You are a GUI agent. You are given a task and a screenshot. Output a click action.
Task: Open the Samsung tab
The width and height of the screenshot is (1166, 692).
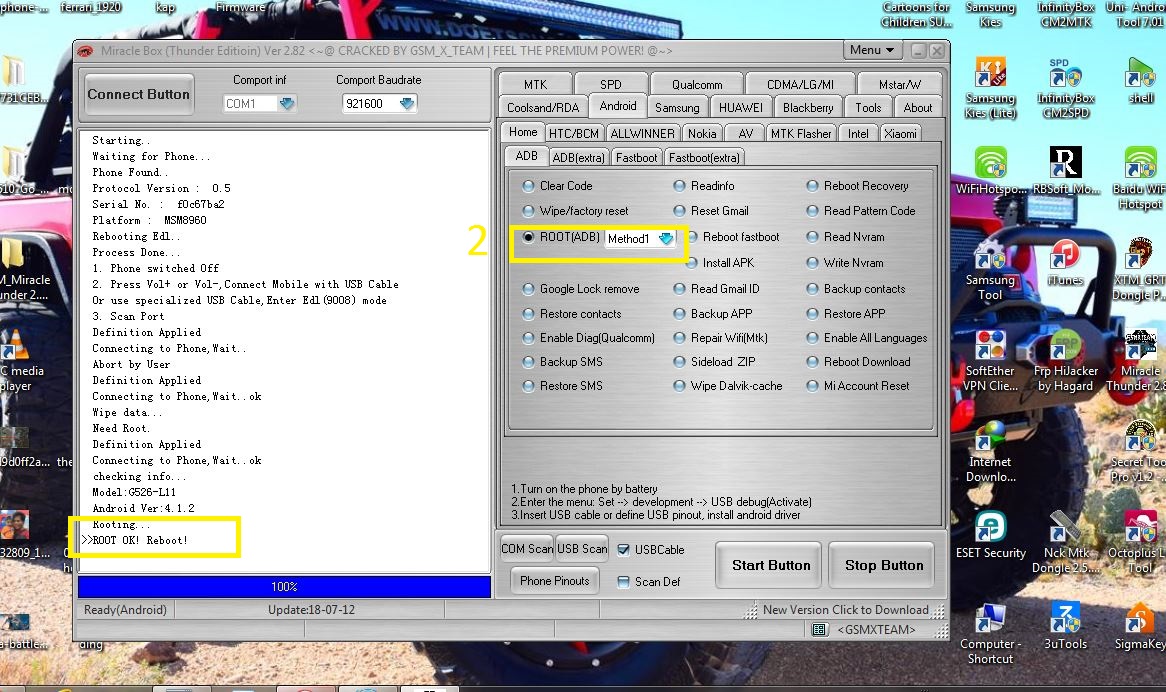pyautogui.click(x=677, y=108)
